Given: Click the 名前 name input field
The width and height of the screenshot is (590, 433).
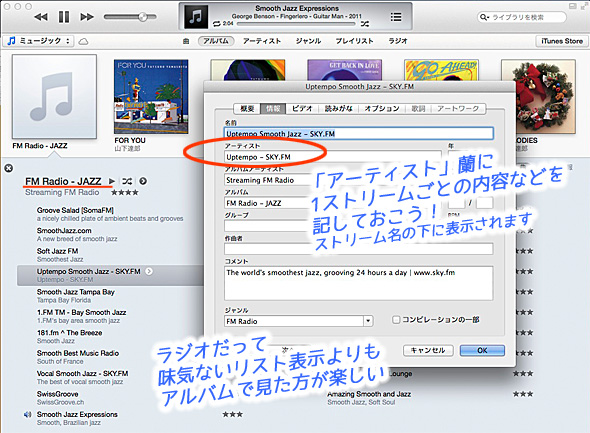Looking at the screenshot, I should click(359, 134).
